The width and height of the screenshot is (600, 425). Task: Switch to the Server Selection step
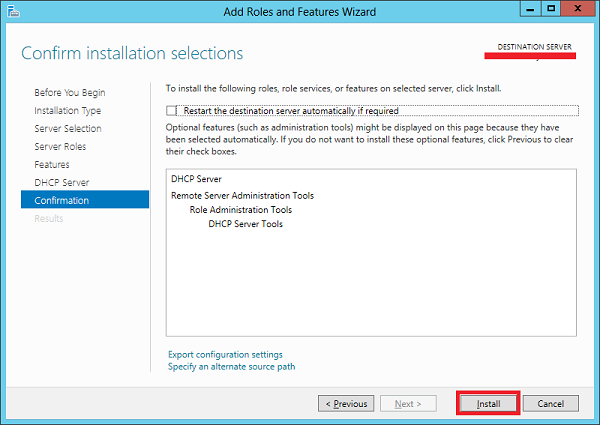click(x=67, y=129)
